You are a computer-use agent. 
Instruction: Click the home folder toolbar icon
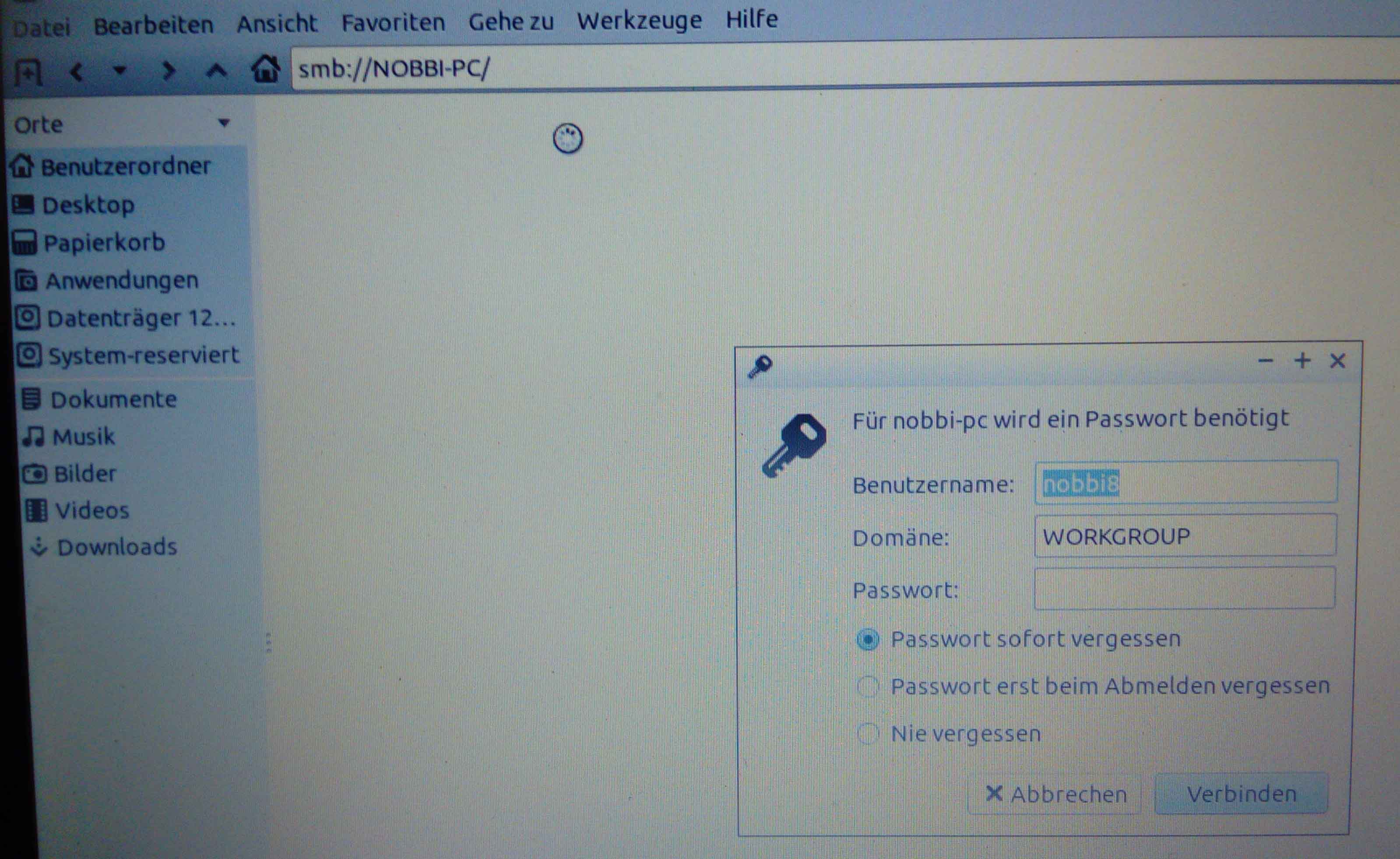click(x=265, y=69)
